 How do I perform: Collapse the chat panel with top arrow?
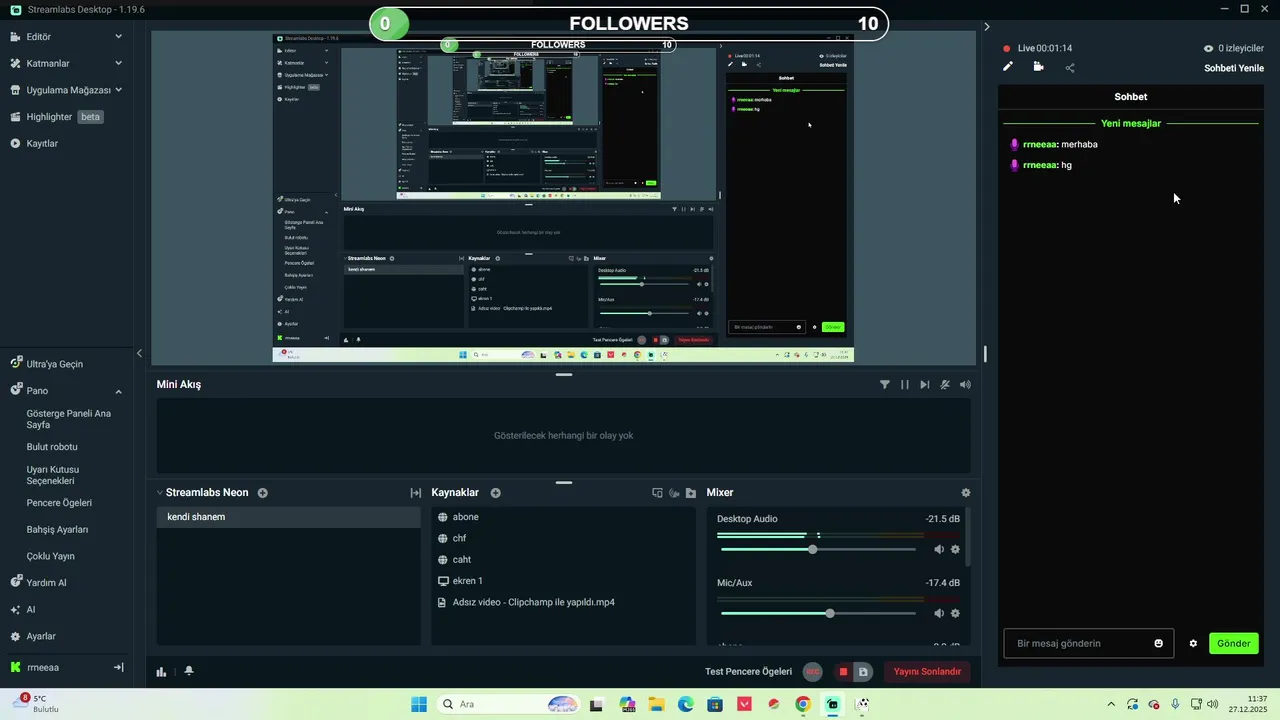(x=987, y=27)
